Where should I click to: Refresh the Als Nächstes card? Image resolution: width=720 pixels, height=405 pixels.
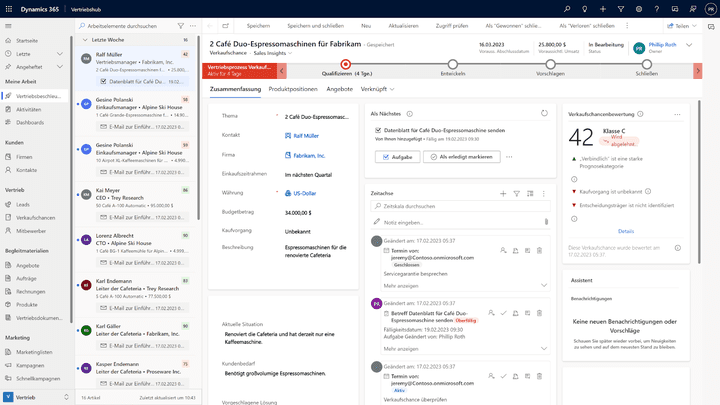click(544, 115)
